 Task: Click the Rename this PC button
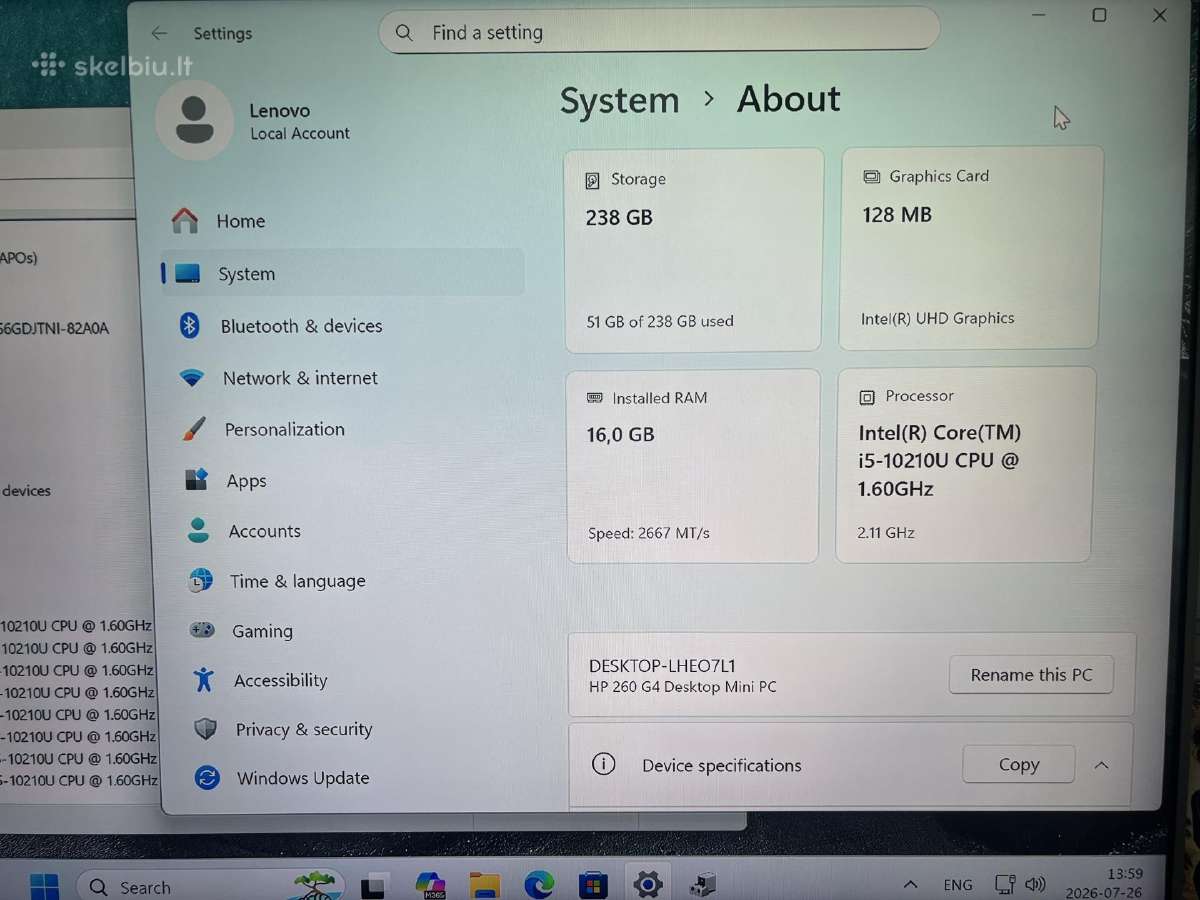click(x=1031, y=675)
